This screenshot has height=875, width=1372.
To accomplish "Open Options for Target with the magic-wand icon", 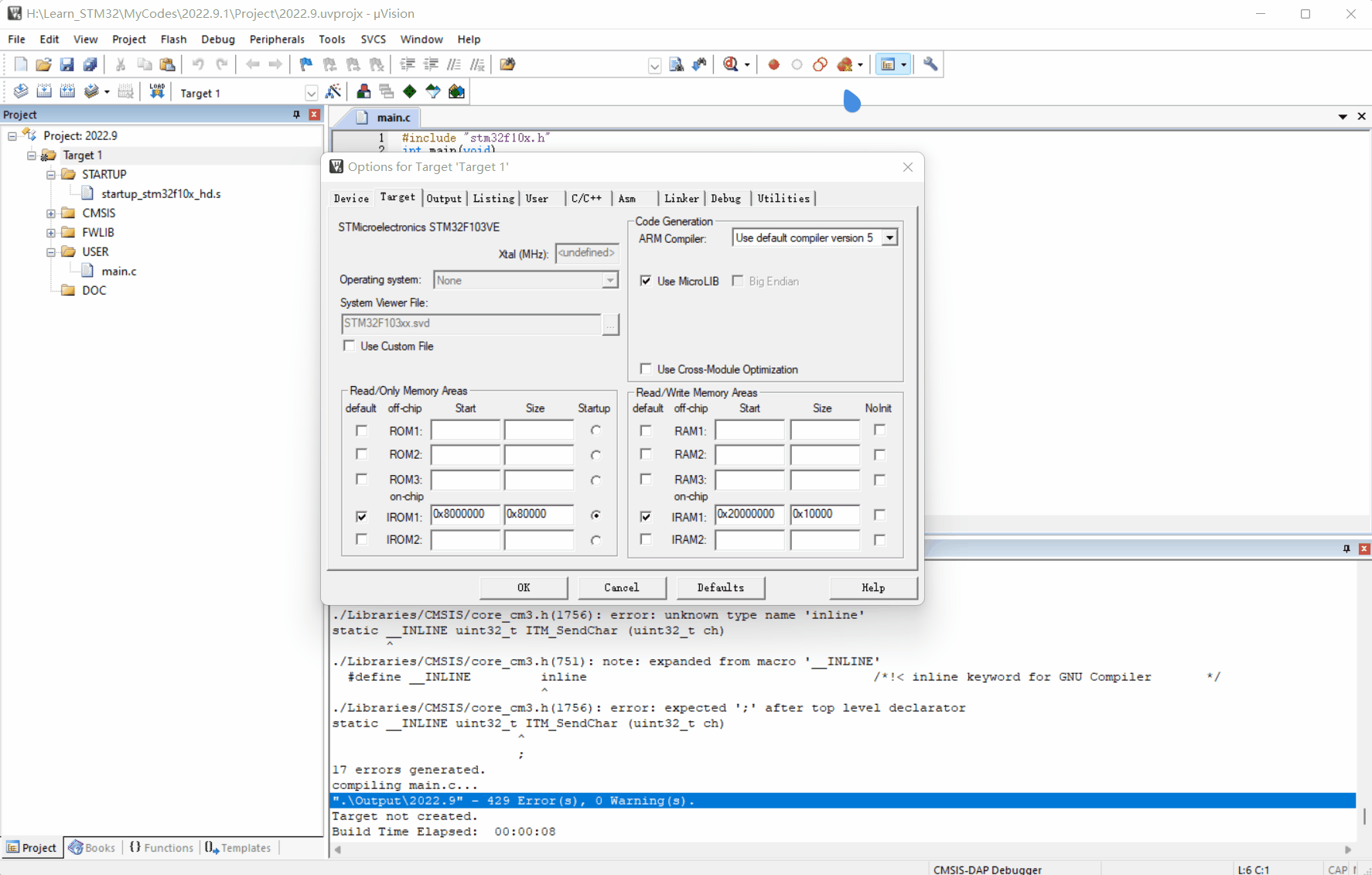I will 333,91.
